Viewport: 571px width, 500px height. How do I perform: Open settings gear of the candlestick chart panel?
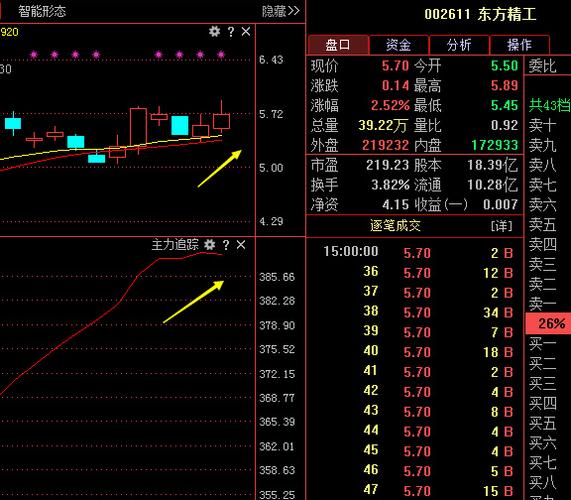coord(214,32)
